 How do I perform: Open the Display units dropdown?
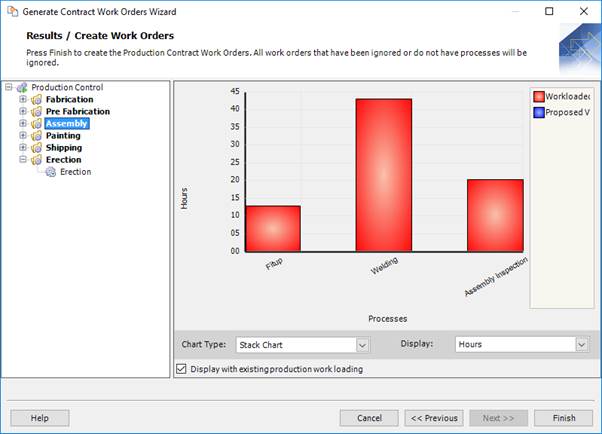point(581,345)
